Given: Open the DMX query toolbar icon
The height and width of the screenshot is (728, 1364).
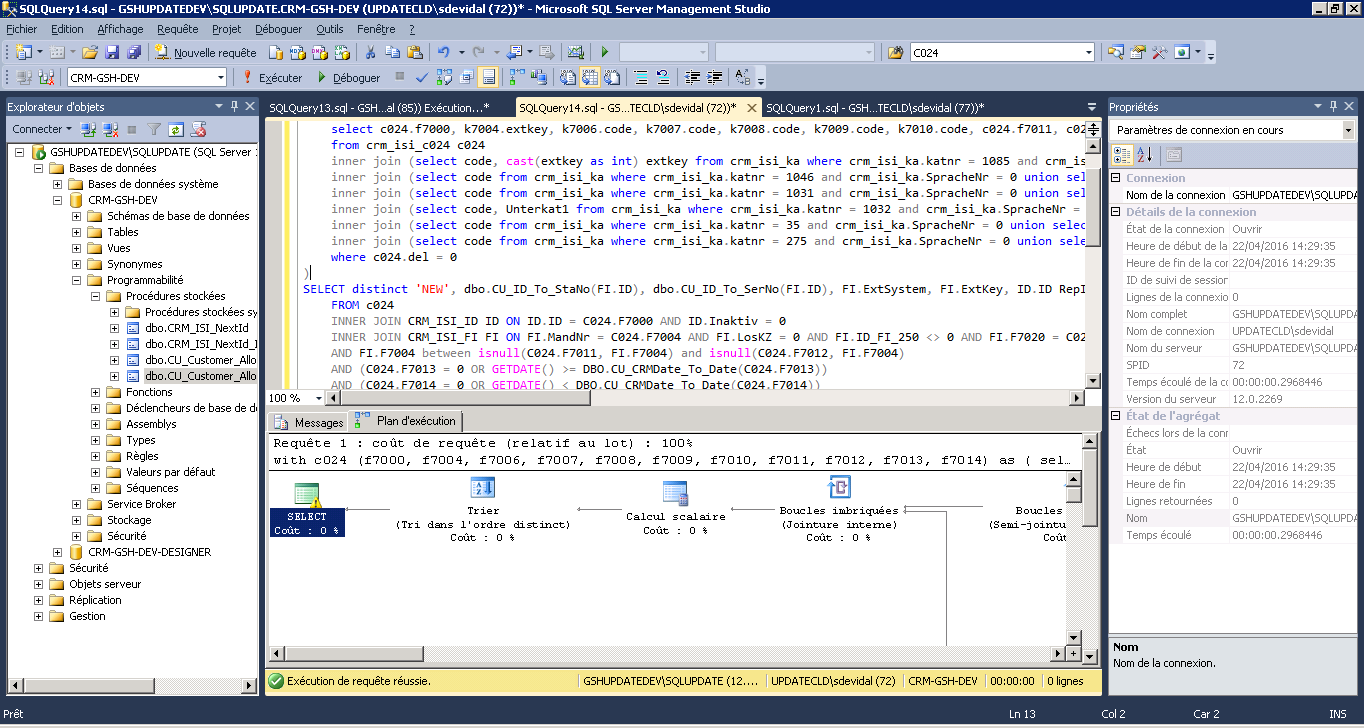Looking at the screenshot, I should tap(319, 52).
